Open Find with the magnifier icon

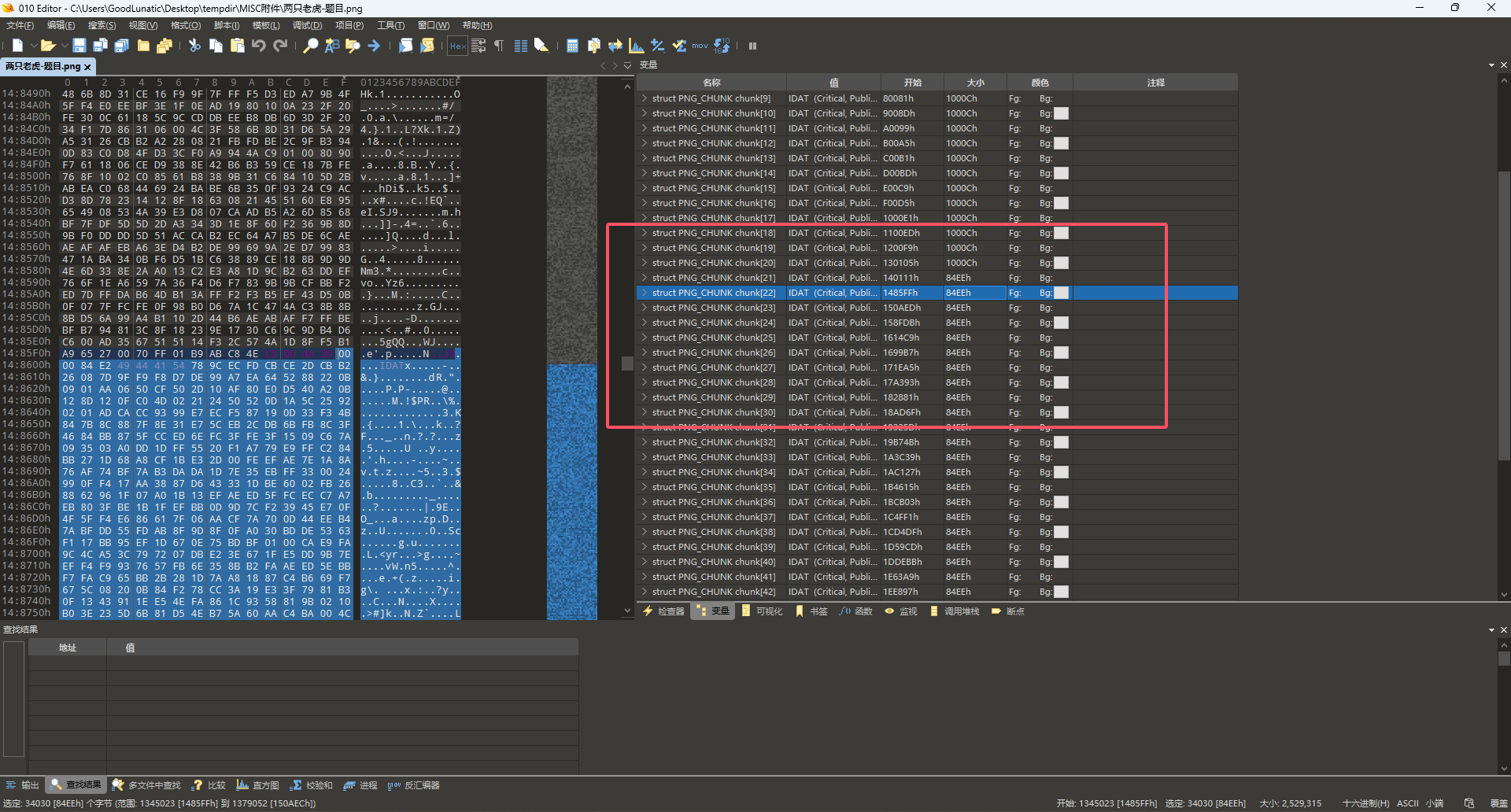311,46
